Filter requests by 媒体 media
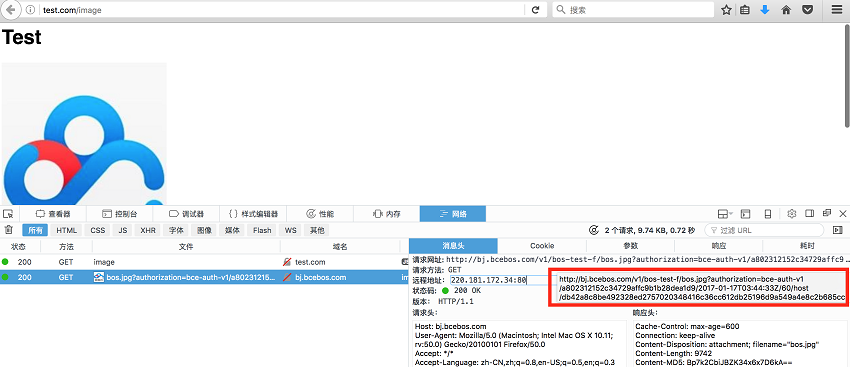850x367 pixels. [x=233, y=230]
